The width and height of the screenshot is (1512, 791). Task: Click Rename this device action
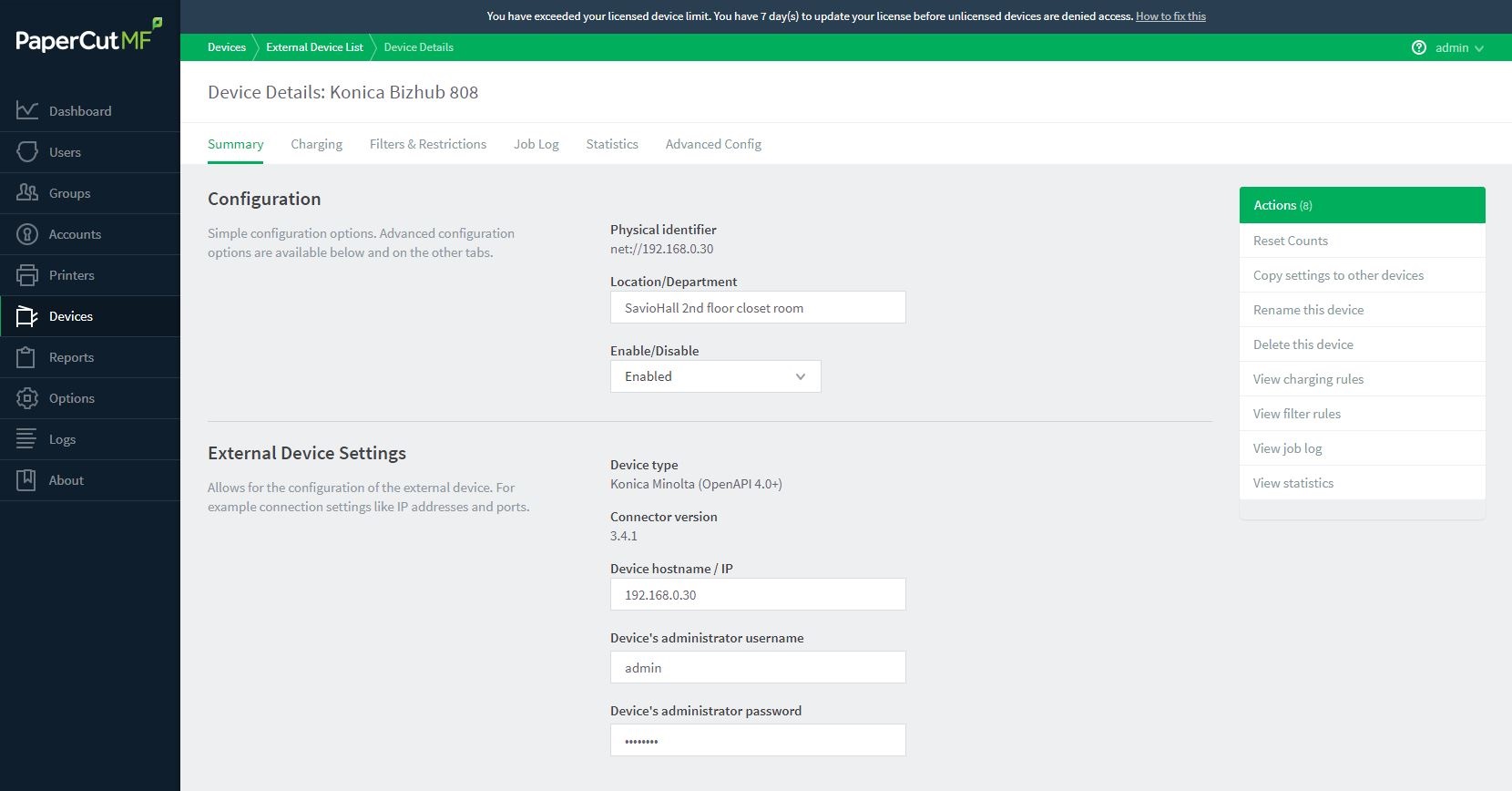(x=1363, y=310)
